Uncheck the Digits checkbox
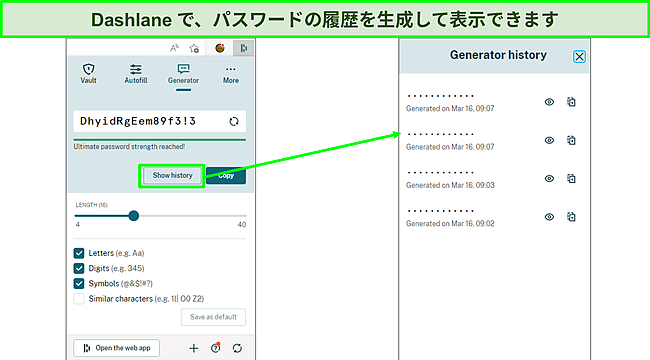Screen dimensions: 650x360 point(79,268)
